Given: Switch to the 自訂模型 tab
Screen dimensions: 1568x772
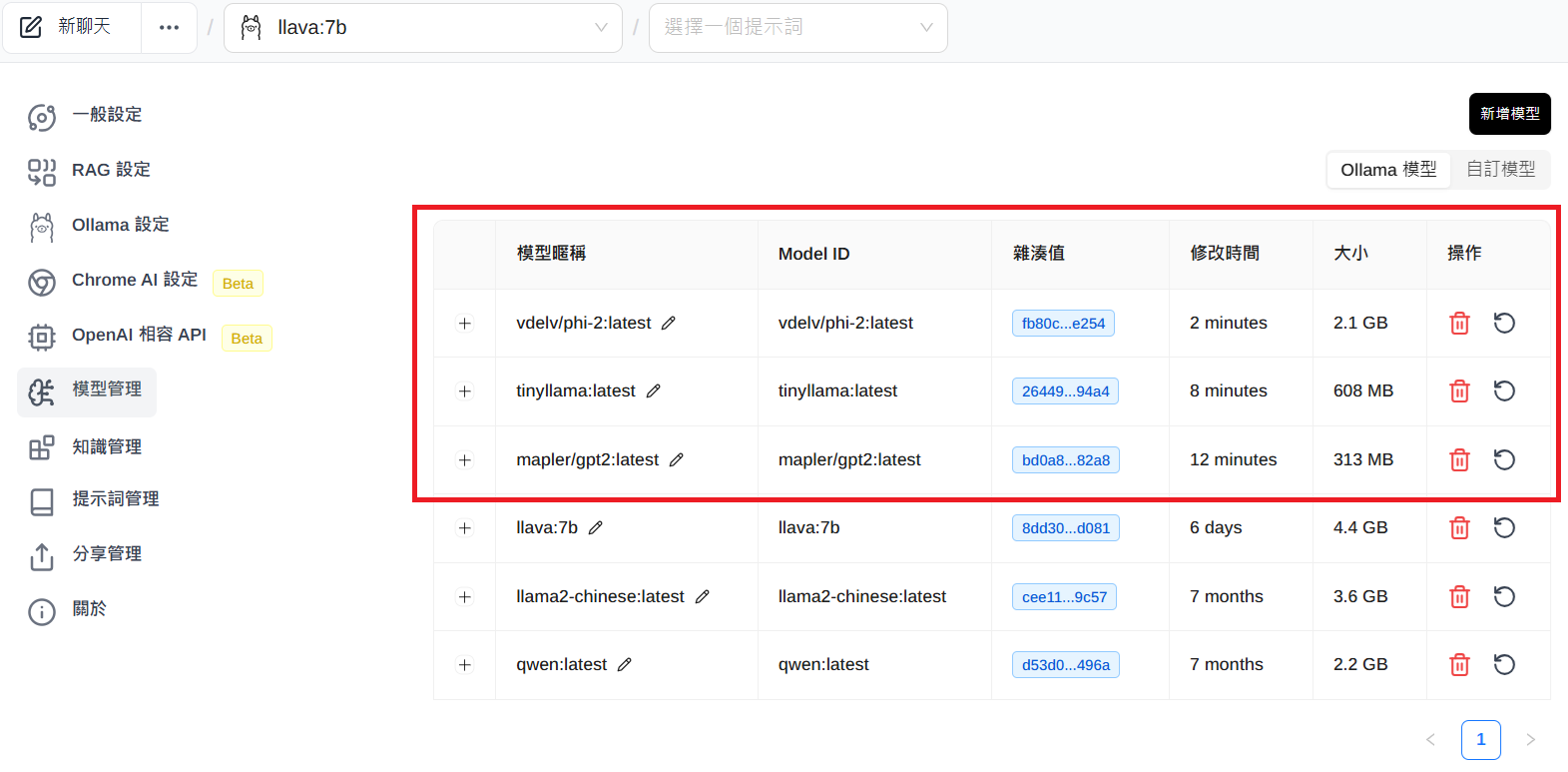Looking at the screenshot, I should 1500,170.
